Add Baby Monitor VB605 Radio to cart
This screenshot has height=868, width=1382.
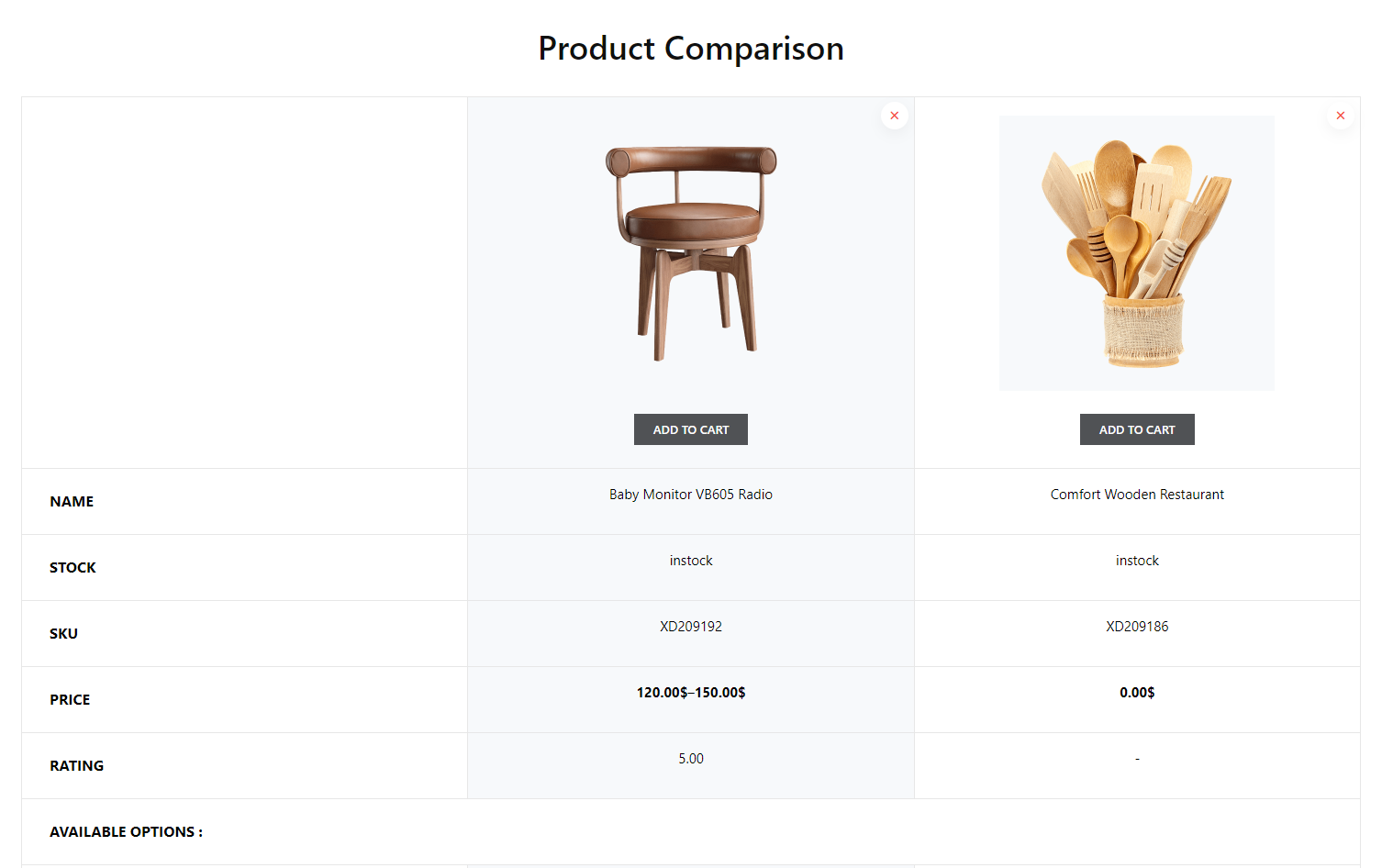click(x=691, y=429)
